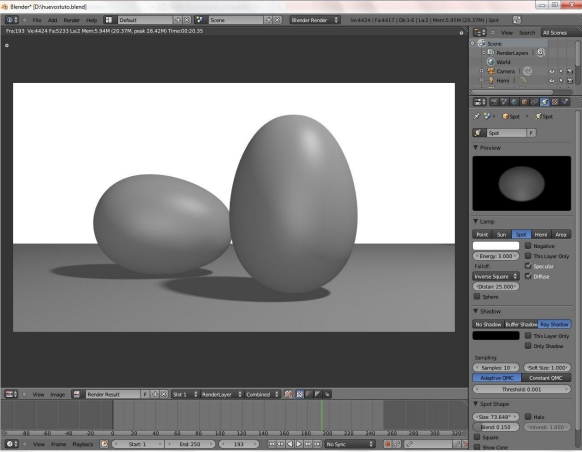582x452 pixels.
Task: Select the Area lamp type
Action: [x=561, y=235]
